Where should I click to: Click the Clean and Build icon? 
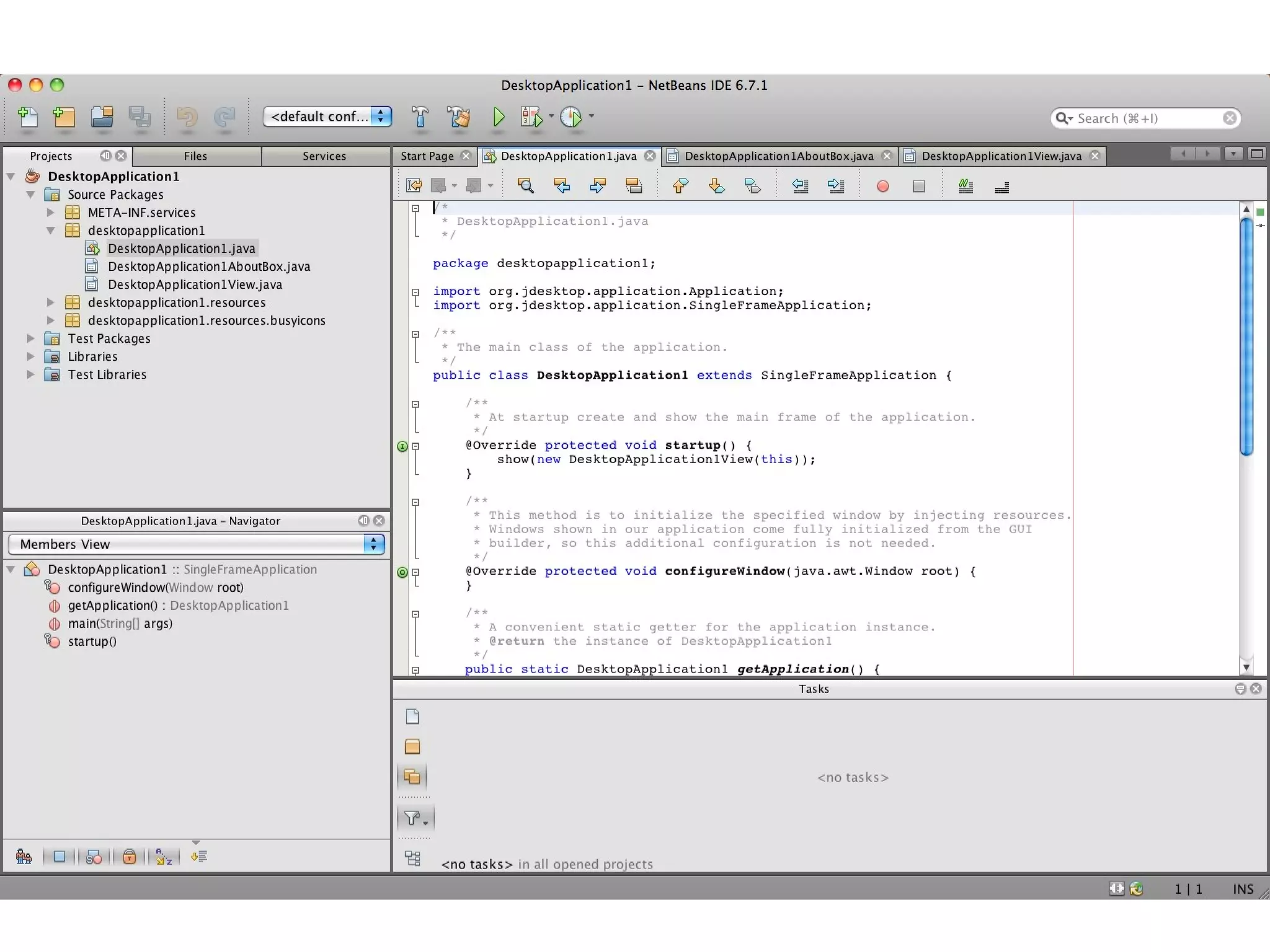coord(458,117)
